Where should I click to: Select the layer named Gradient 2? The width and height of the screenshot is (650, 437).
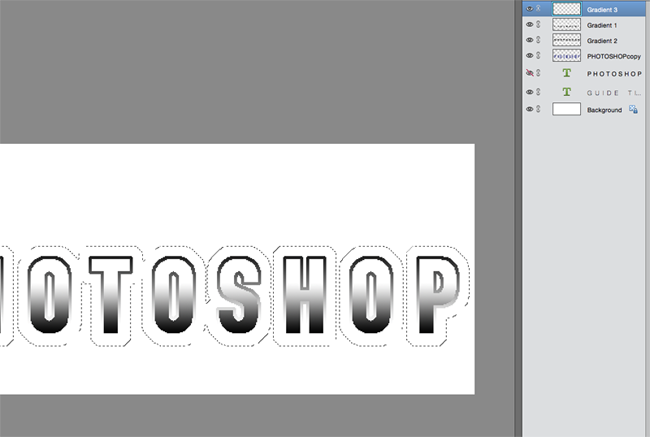[x=602, y=41]
